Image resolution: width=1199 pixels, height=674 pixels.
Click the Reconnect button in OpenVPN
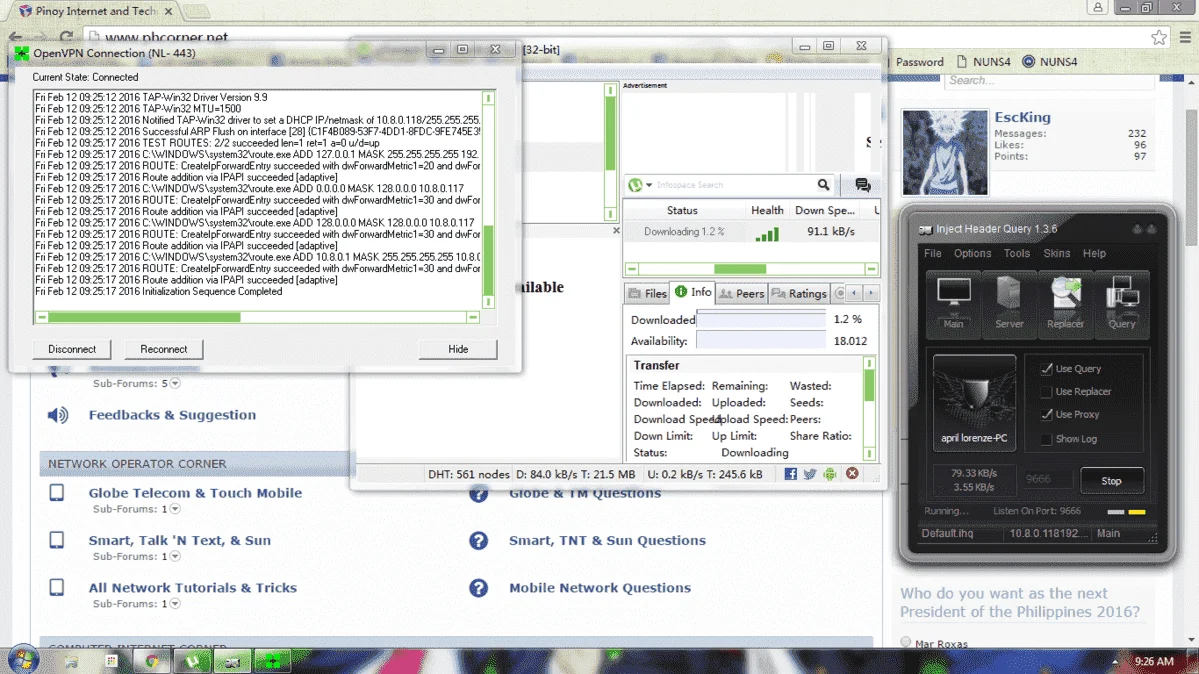tap(164, 349)
